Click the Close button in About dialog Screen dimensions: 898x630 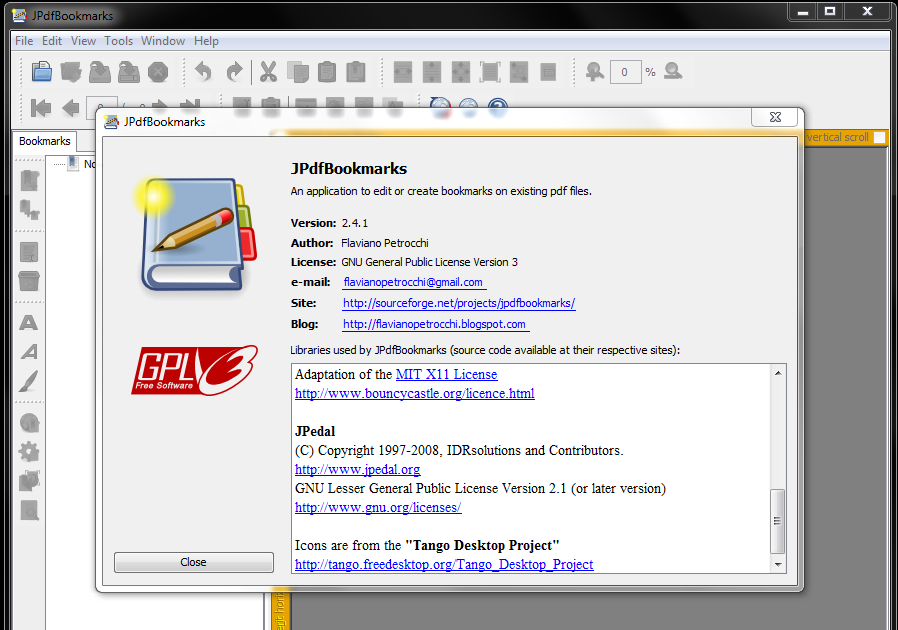coord(194,562)
